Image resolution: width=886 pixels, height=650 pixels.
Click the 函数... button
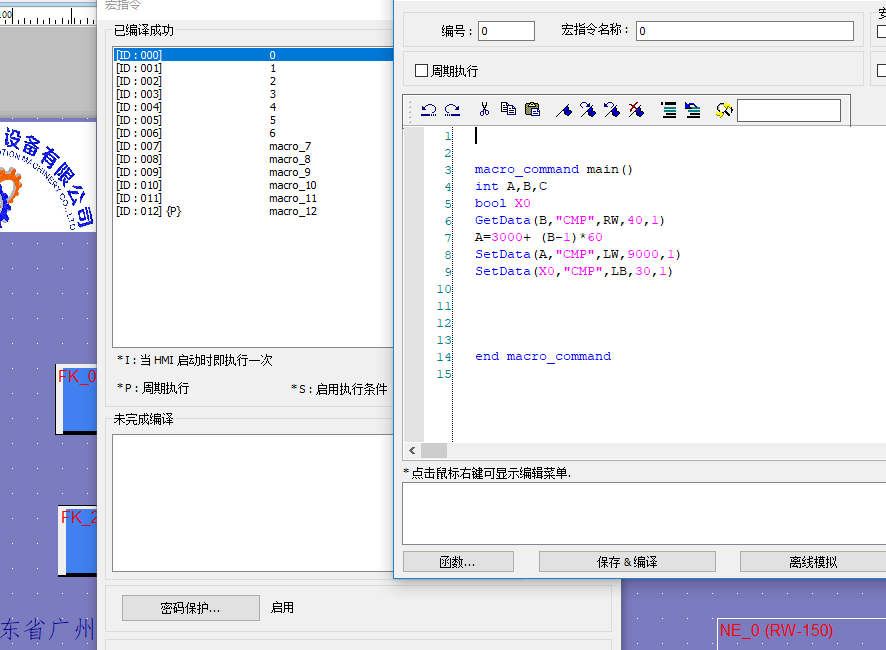[x=458, y=562]
